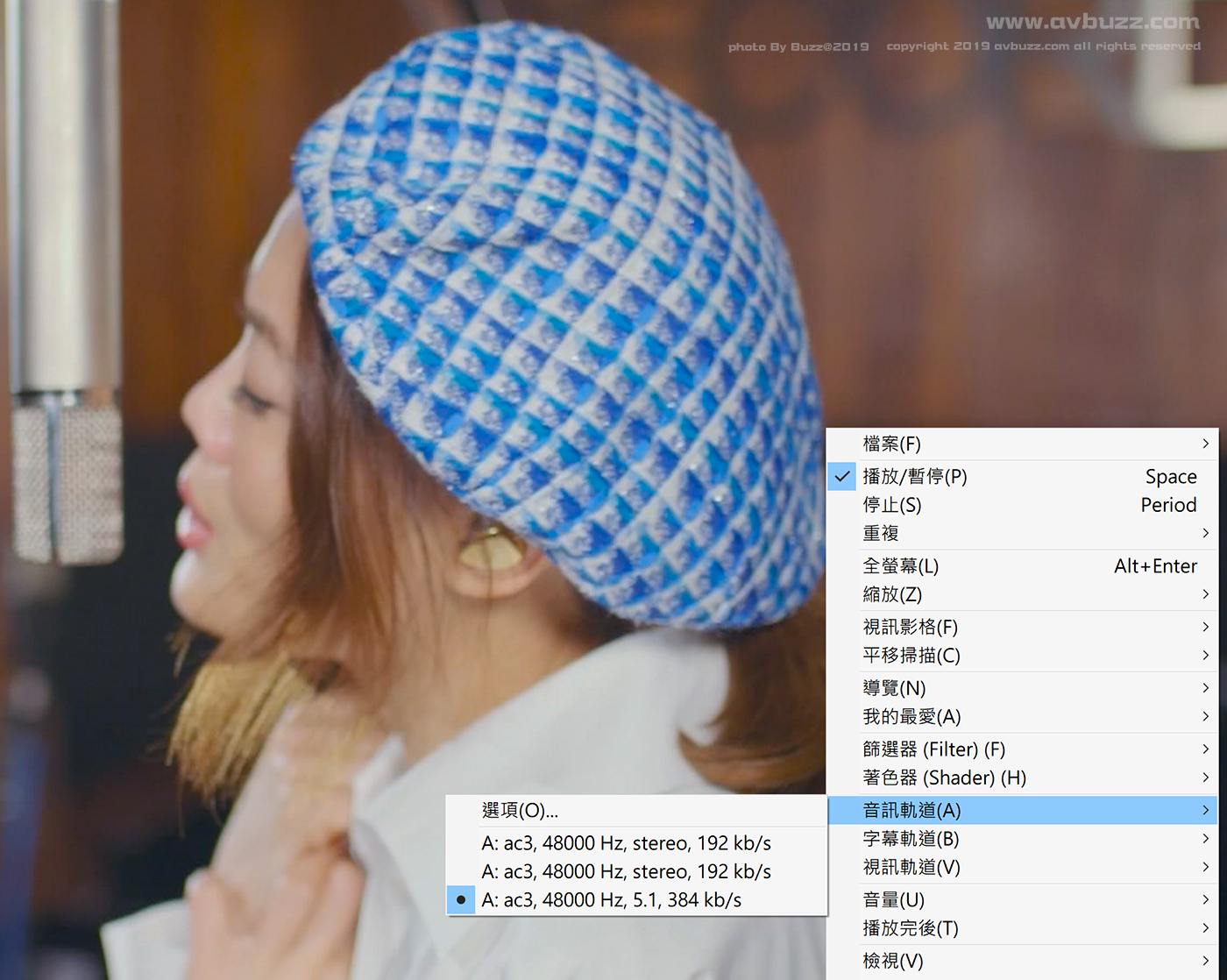Open 視訊軌道(V) video track submenu
The image size is (1227, 980).
[911, 868]
